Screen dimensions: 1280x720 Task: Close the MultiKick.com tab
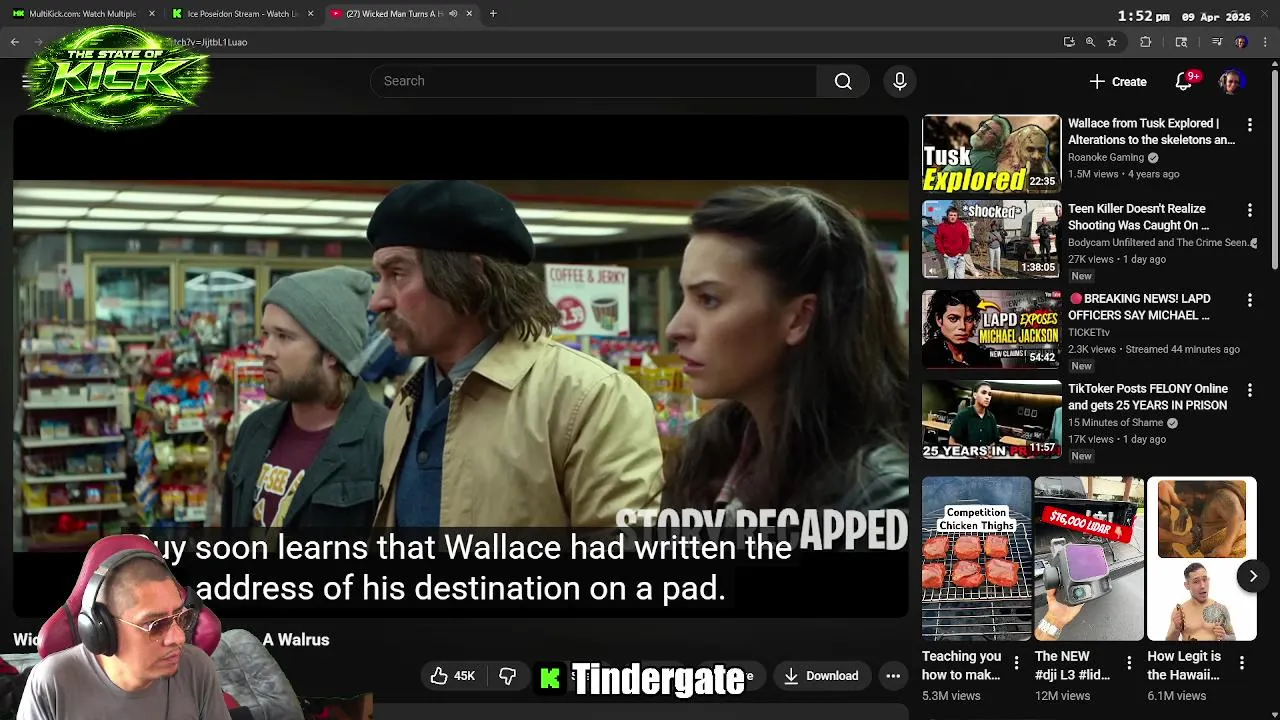coord(152,14)
